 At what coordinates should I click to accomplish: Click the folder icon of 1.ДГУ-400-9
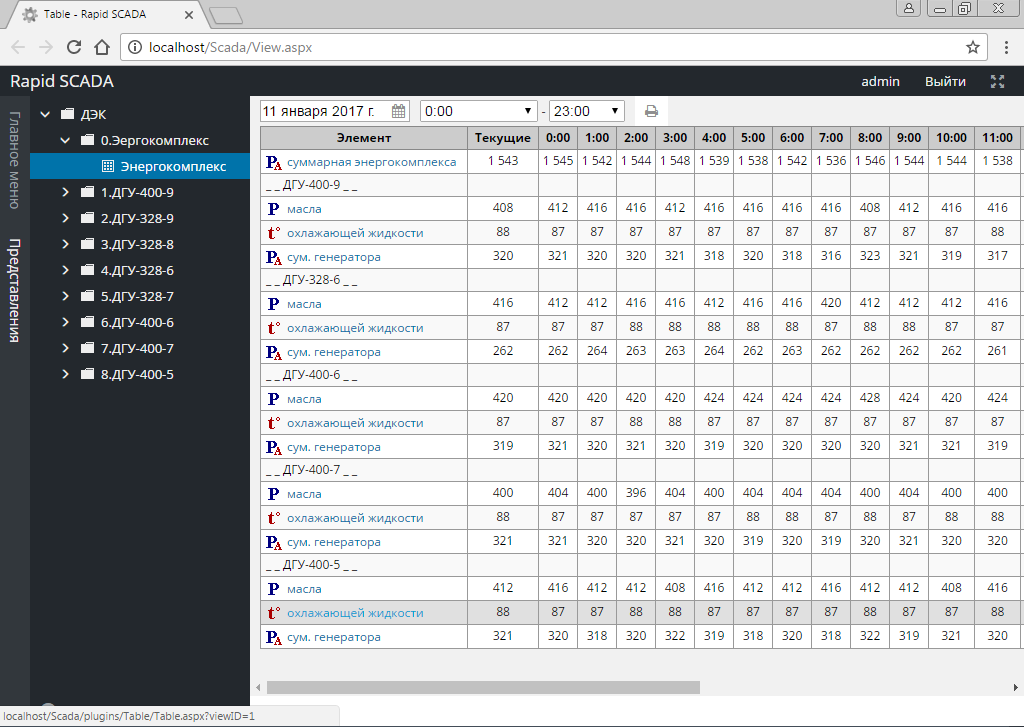point(88,192)
